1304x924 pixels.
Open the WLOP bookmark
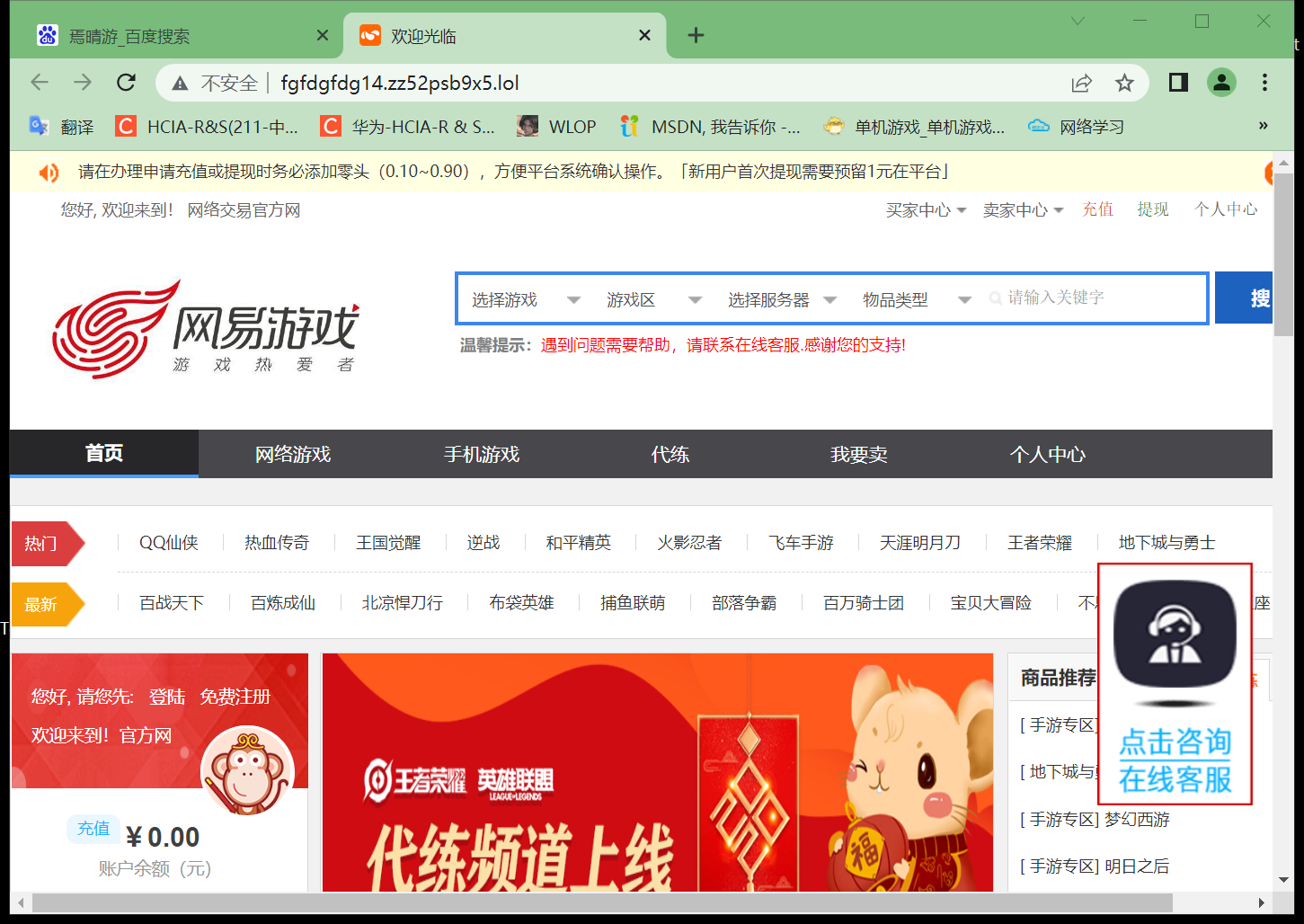[556, 127]
